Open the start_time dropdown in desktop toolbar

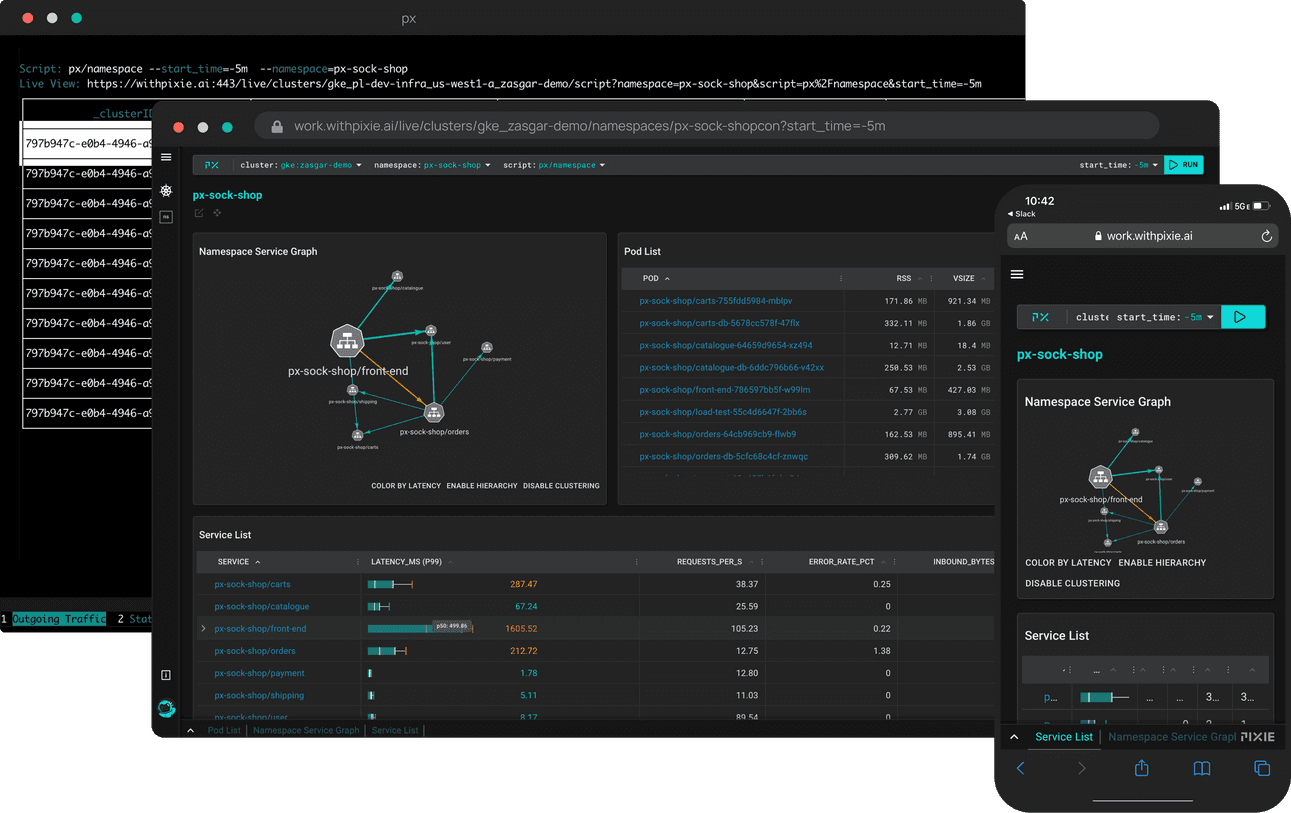(1119, 165)
